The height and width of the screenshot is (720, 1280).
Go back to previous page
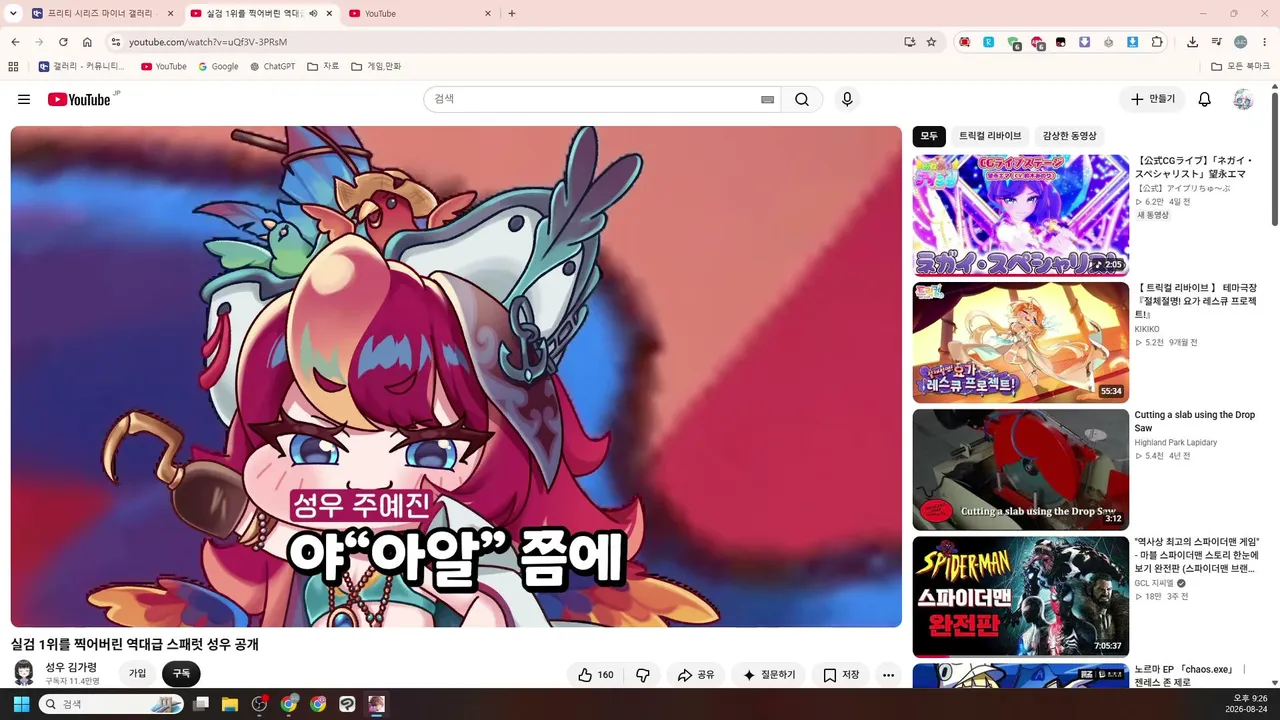click(15, 42)
